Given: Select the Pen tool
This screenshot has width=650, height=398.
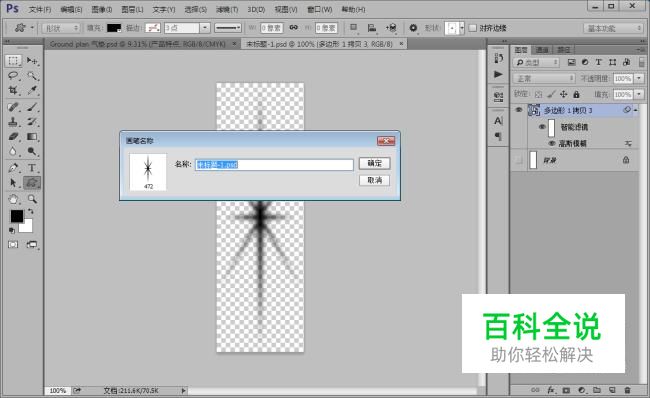Looking at the screenshot, I should click(13, 168).
